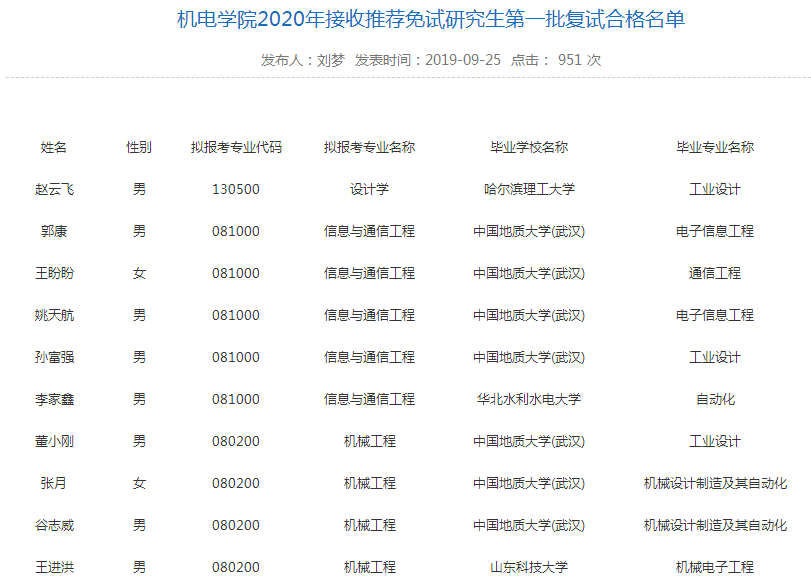Click the code 130500 in 赵云飞 row
The width and height of the screenshot is (811, 585).
click(236, 189)
